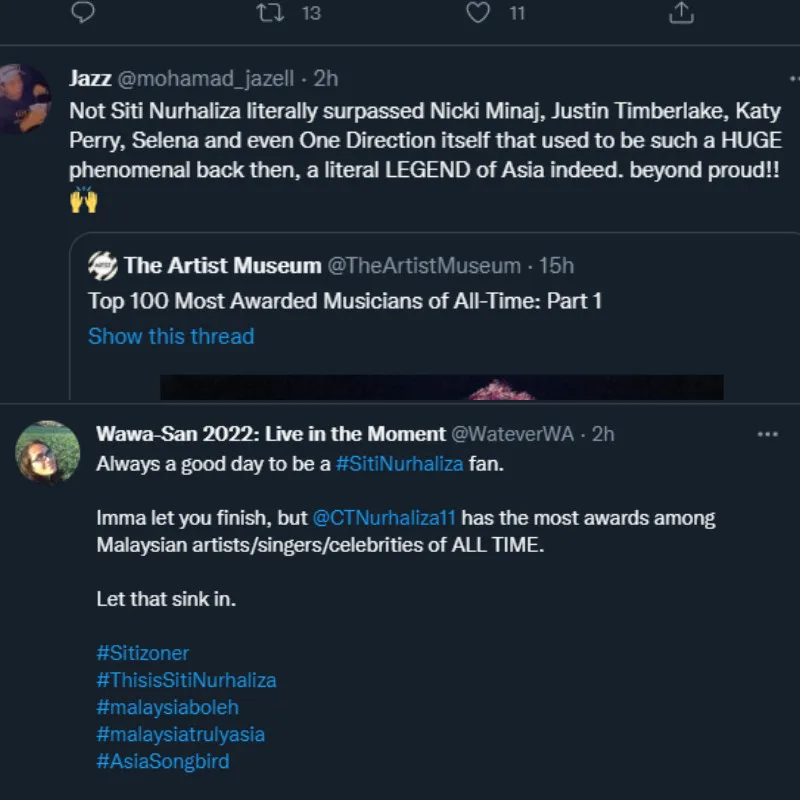Viewport: 800px width, 800px height.
Task: Click the reply speech bubble icon
Action: click(85, 12)
